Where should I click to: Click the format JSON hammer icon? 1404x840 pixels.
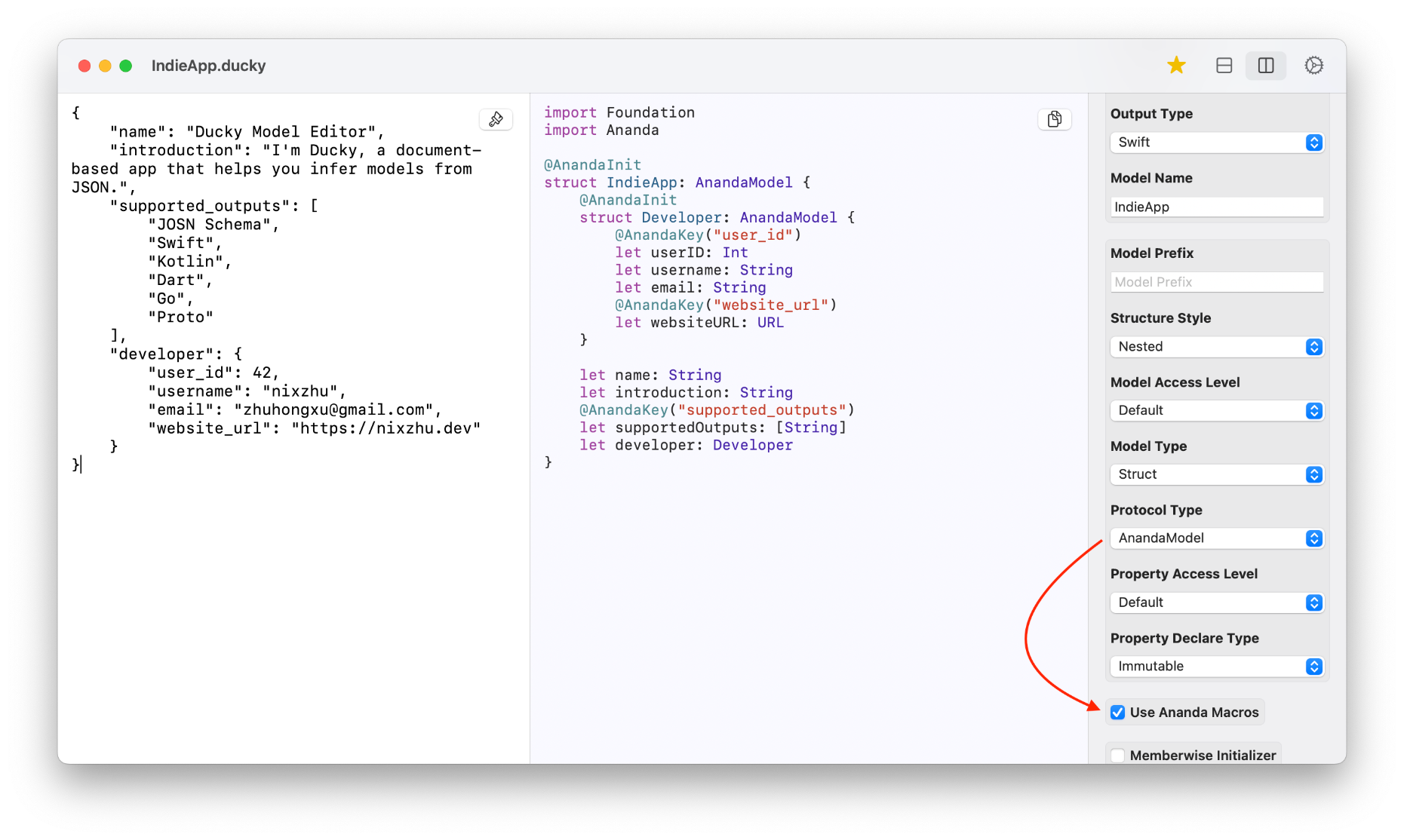496,119
